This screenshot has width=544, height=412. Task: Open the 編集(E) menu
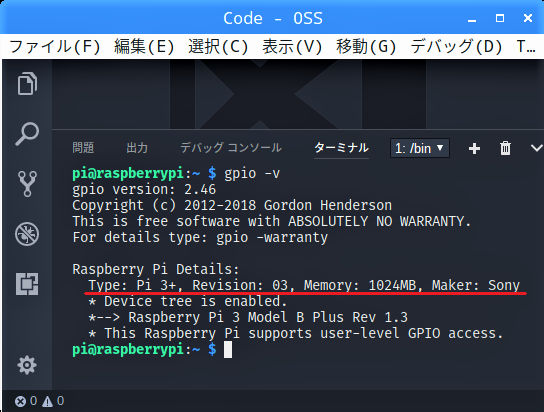tap(144, 46)
